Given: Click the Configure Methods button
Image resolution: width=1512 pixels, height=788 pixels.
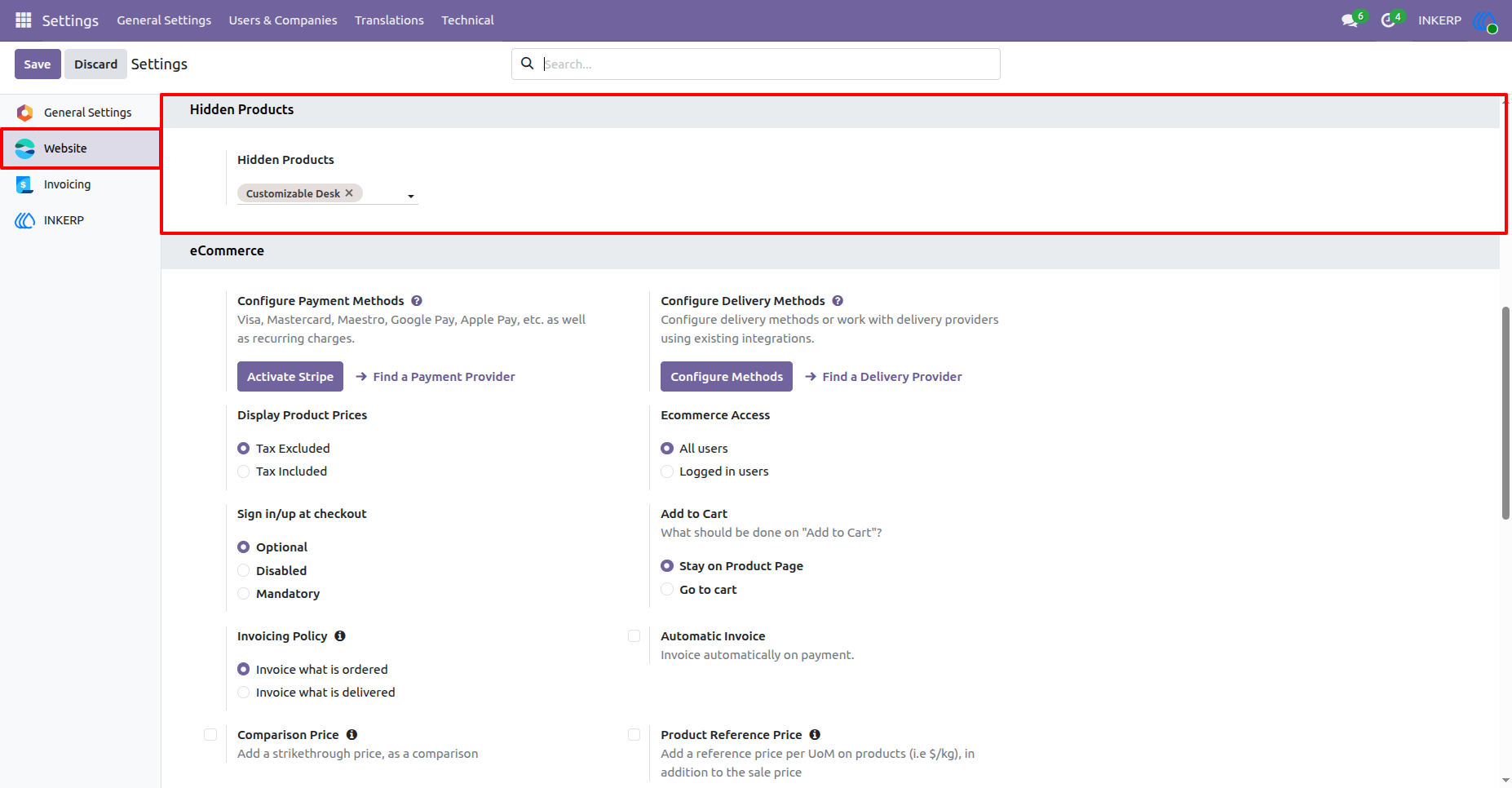Looking at the screenshot, I should [727, 377].
